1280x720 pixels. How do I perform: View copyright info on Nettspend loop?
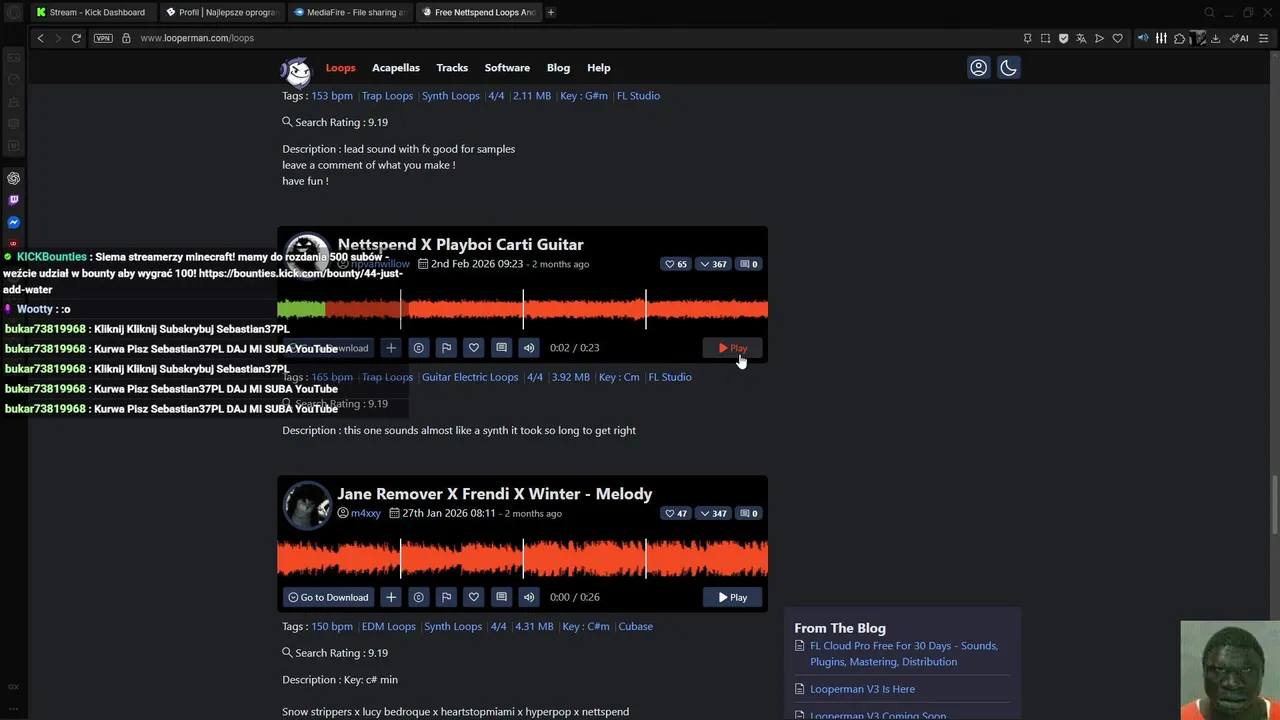418,348
